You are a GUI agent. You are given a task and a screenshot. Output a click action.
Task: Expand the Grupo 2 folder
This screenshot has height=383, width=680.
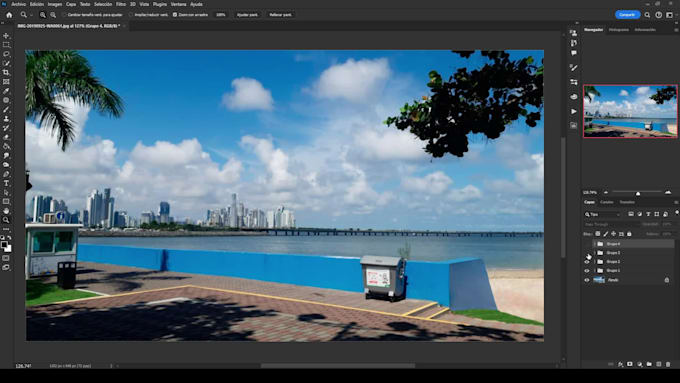595,262
